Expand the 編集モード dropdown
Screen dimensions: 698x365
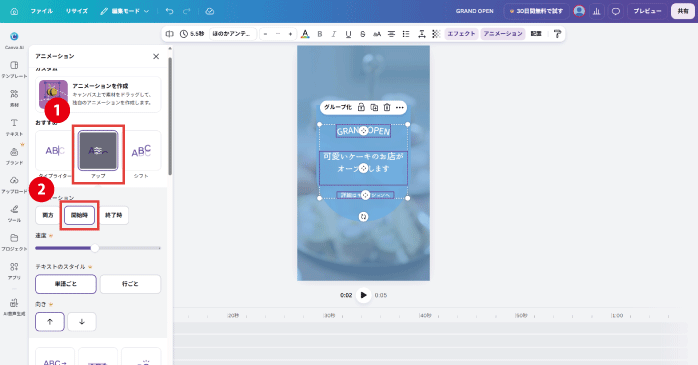(125, 11)
